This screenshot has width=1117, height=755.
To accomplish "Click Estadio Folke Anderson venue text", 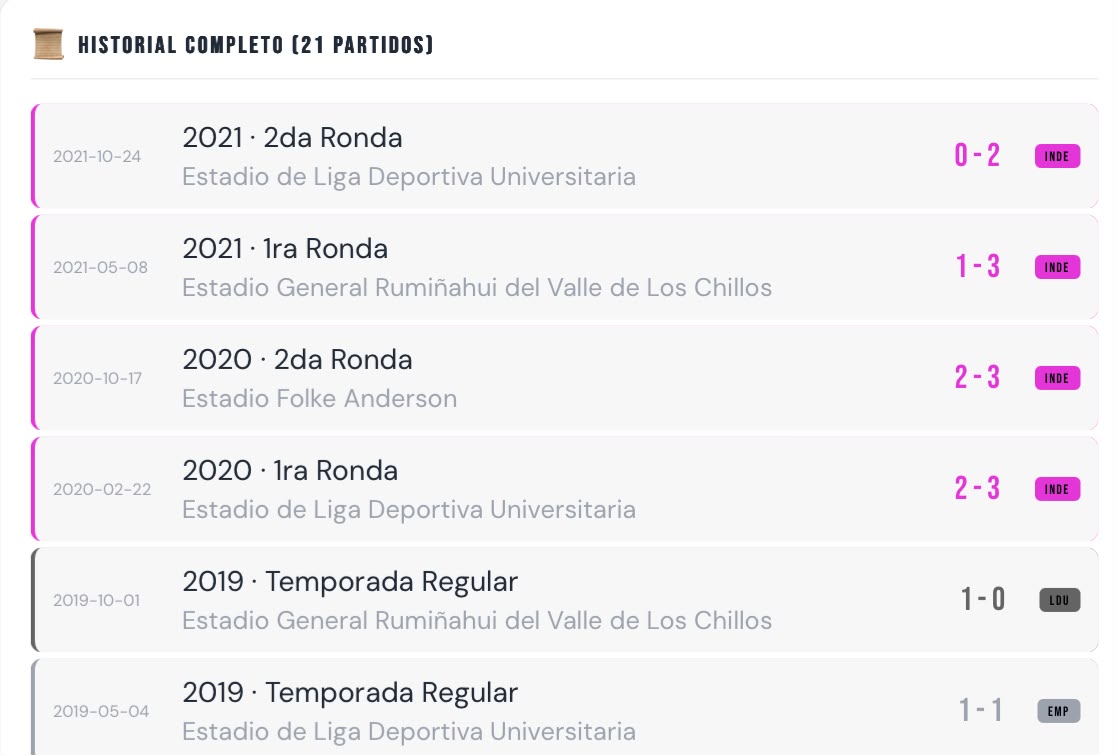I will tap(319, 399).
